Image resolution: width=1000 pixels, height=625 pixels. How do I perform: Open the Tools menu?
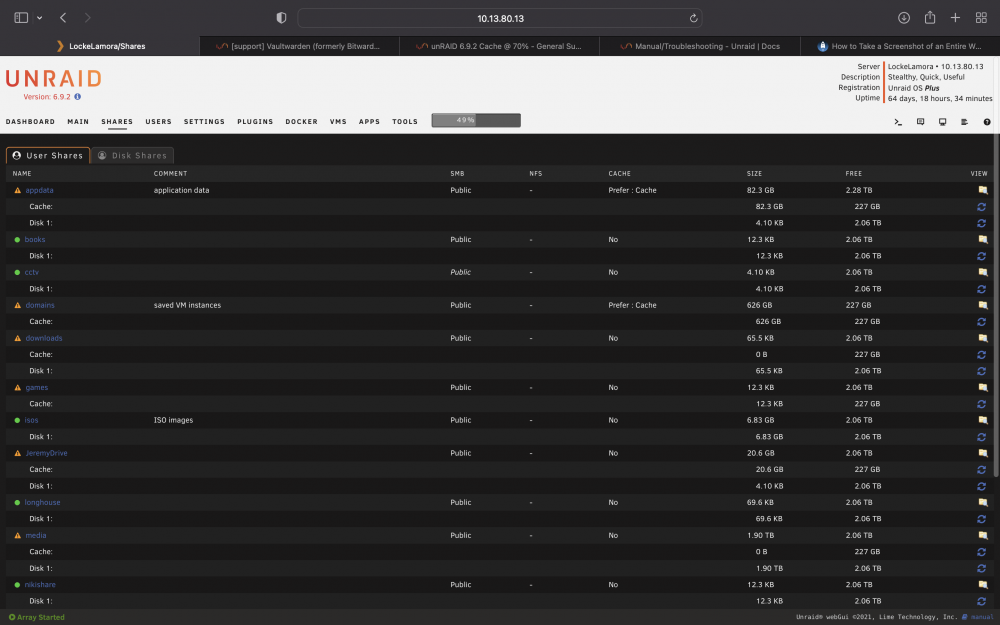pos(405,121)
